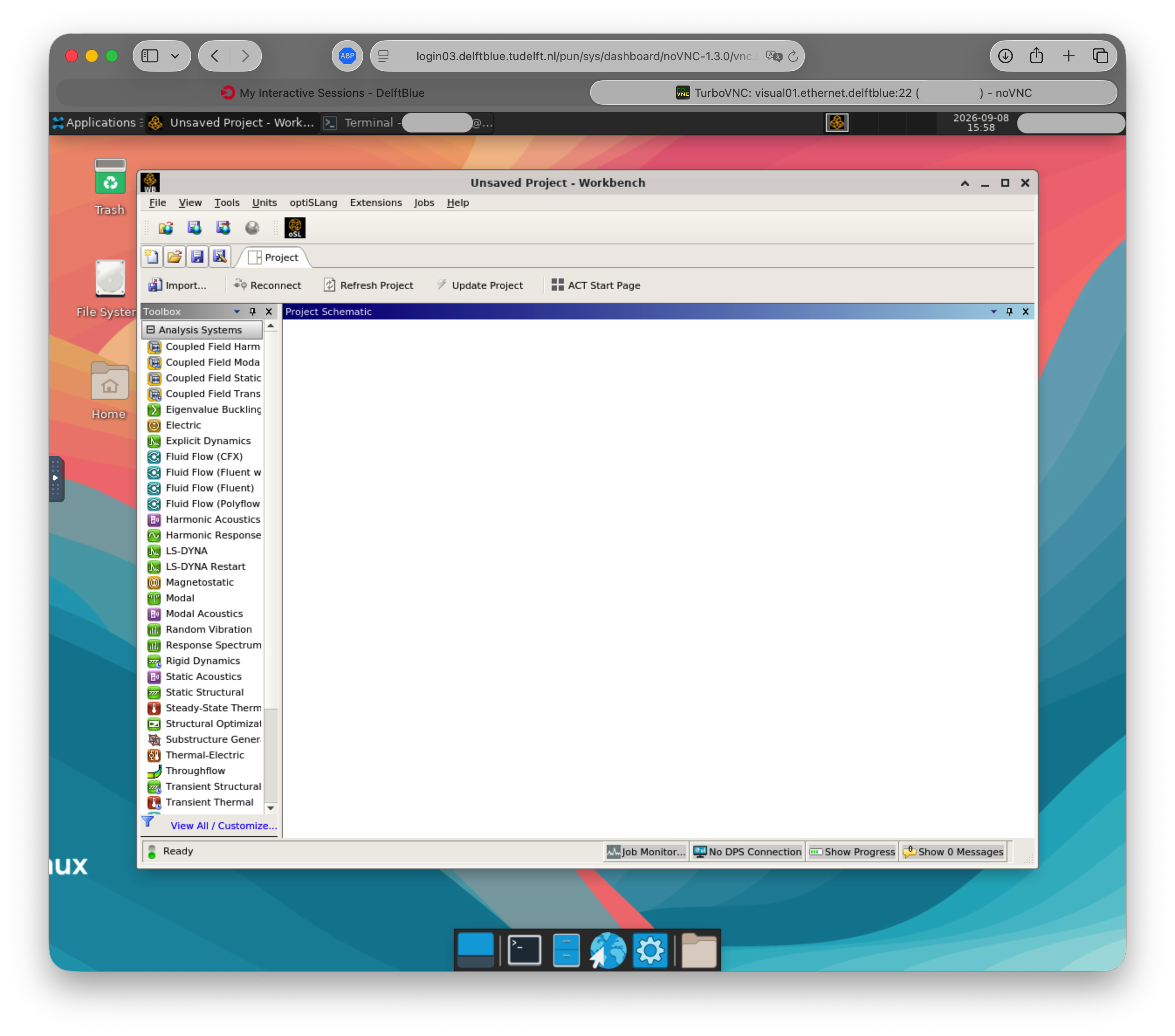Open the File menu
The image size is (1175, 1036).
[x=158, y=203]
